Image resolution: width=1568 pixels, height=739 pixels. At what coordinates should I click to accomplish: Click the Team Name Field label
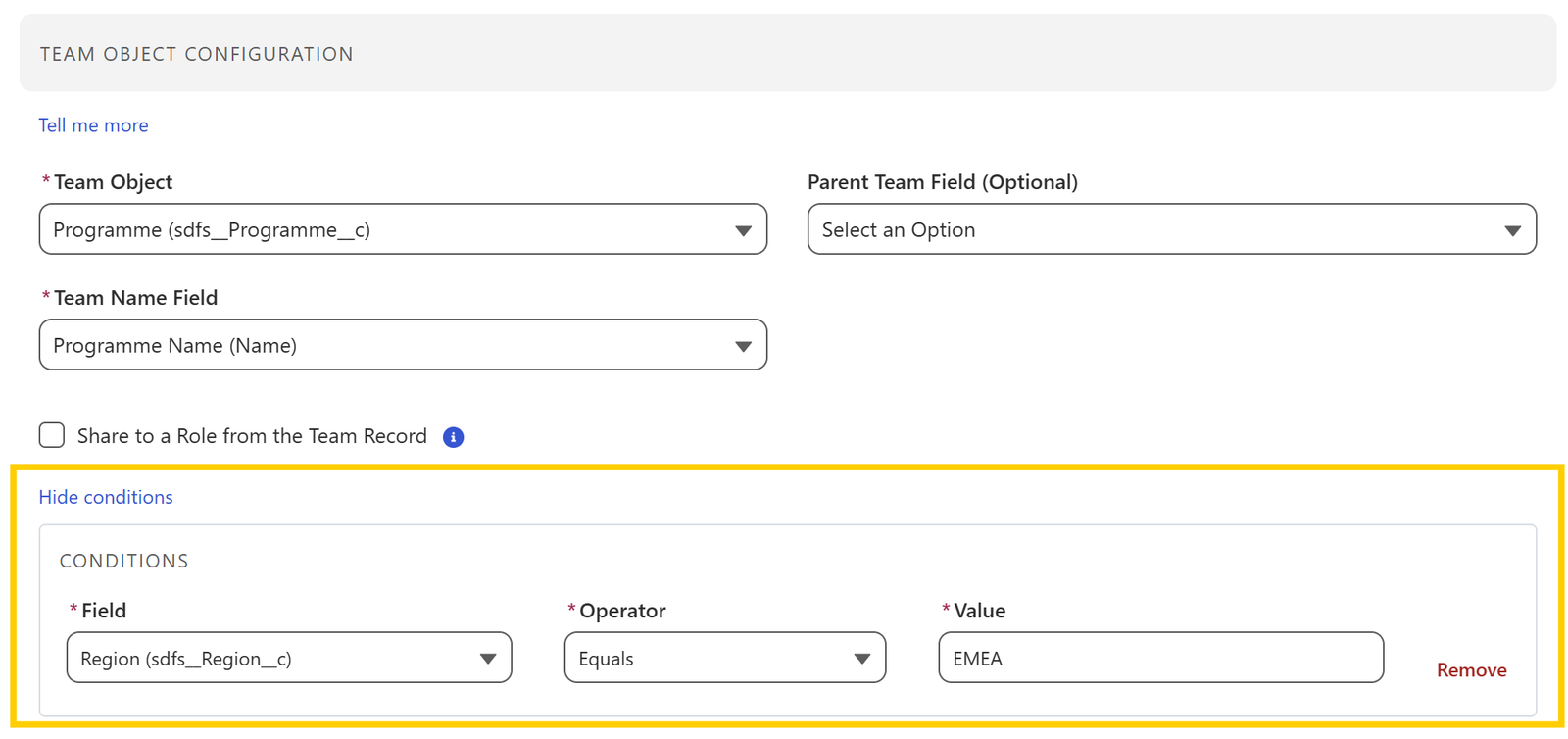(135, 298)
